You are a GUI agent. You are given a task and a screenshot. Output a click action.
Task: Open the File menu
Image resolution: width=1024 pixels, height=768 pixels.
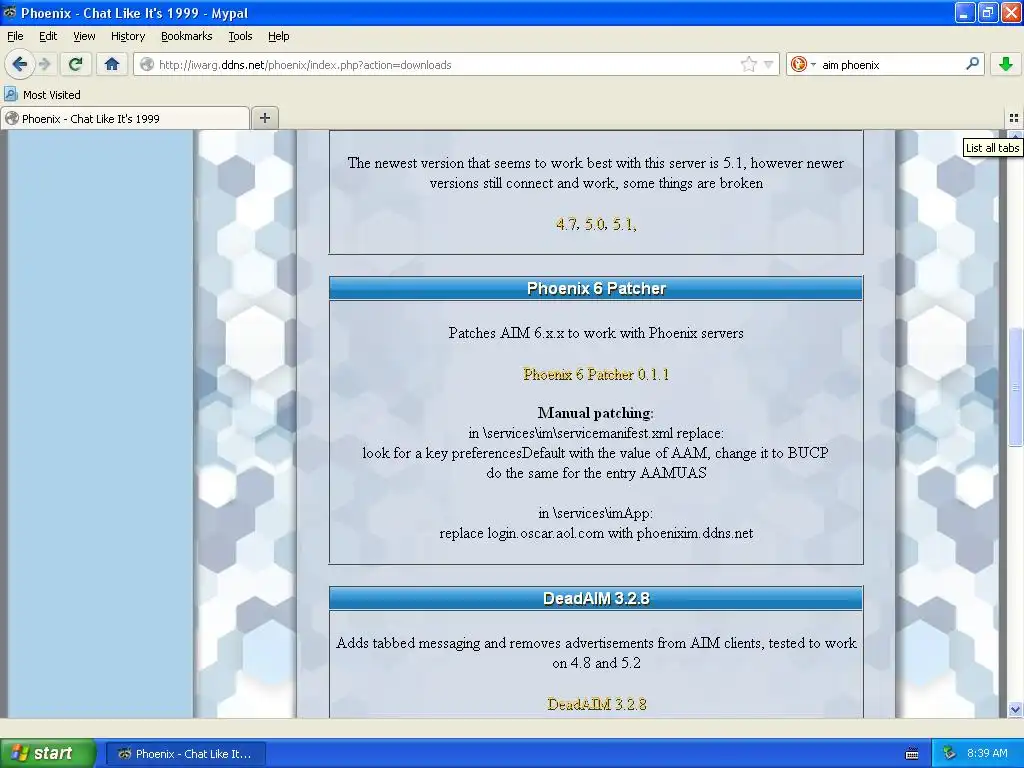(x=15, y=36)
